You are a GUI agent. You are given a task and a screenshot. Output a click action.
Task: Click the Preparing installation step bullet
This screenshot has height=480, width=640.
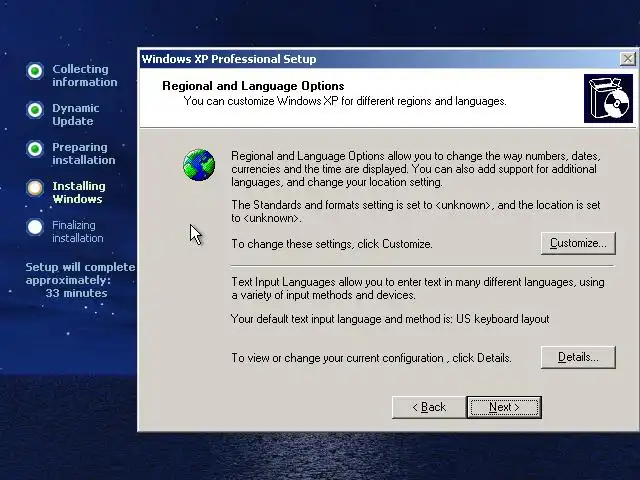(x=35, y=149)
